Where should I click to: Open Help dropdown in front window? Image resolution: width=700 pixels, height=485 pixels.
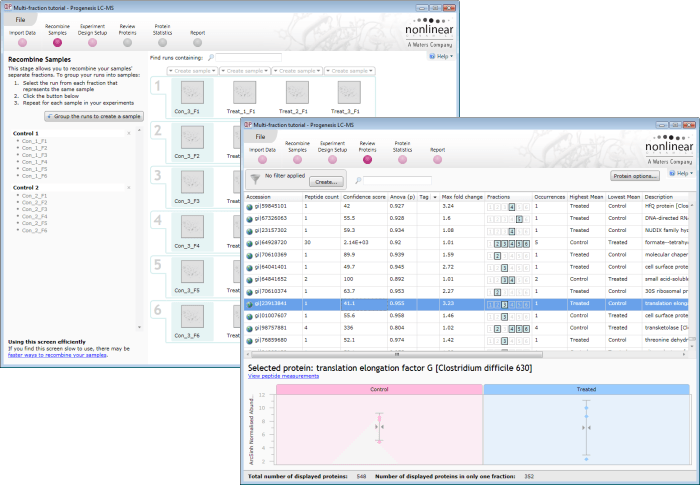pyautogui.click(x=681, y=173)
